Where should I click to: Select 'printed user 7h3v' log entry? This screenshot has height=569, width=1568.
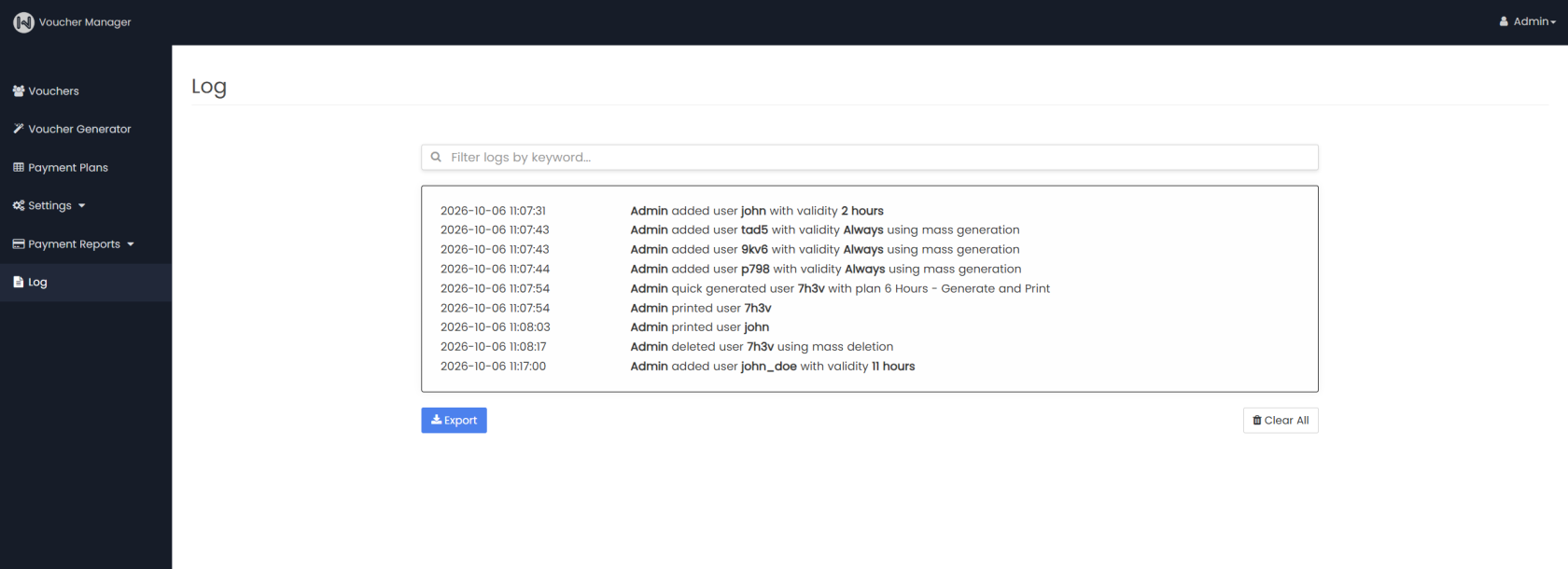pyautogui.click(x=701, y=308)
